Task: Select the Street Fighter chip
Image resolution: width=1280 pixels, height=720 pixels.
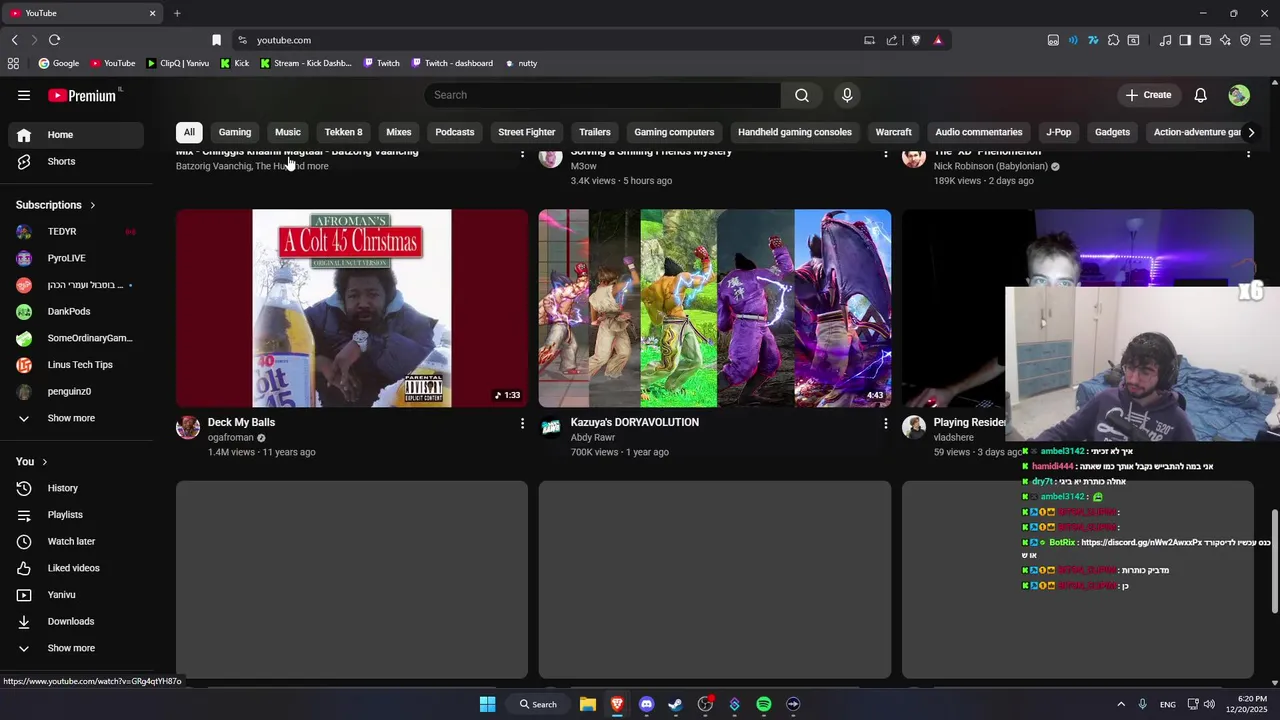Action: coord(527,132)
